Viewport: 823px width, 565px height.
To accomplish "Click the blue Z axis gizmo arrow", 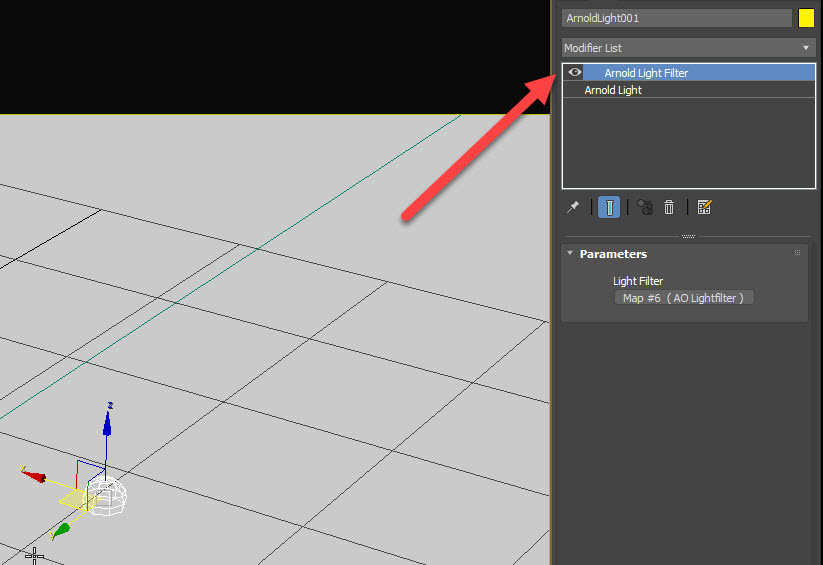I will 107,423.
